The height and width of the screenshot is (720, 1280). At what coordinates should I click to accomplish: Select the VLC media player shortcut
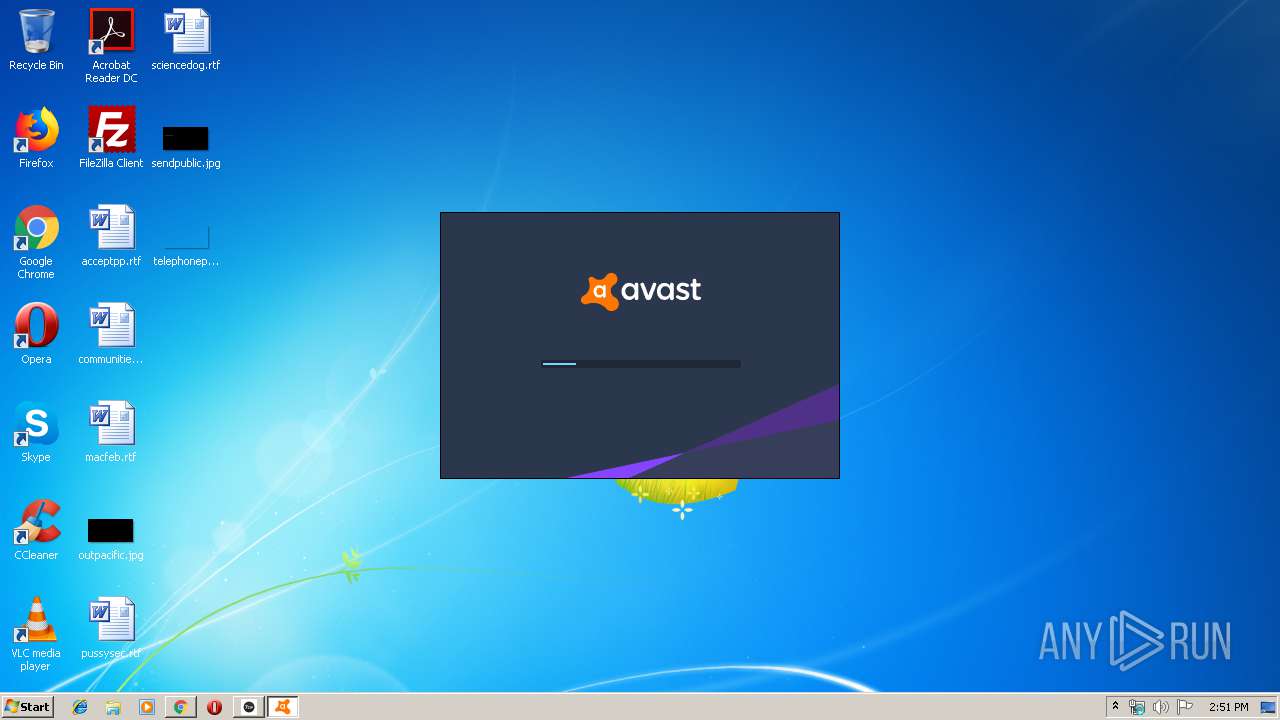point(36,635)
